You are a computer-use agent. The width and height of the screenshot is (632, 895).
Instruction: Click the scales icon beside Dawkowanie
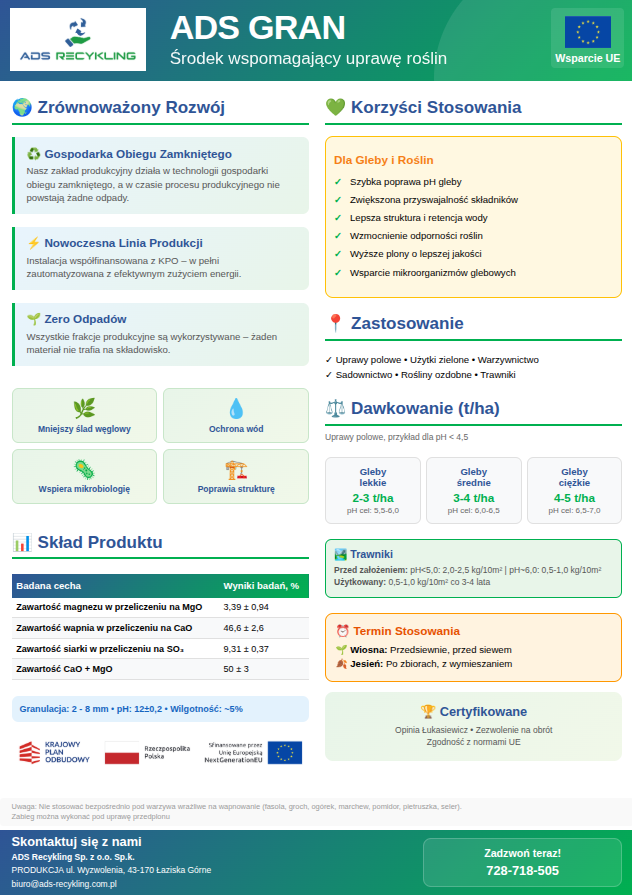[335, 409]
